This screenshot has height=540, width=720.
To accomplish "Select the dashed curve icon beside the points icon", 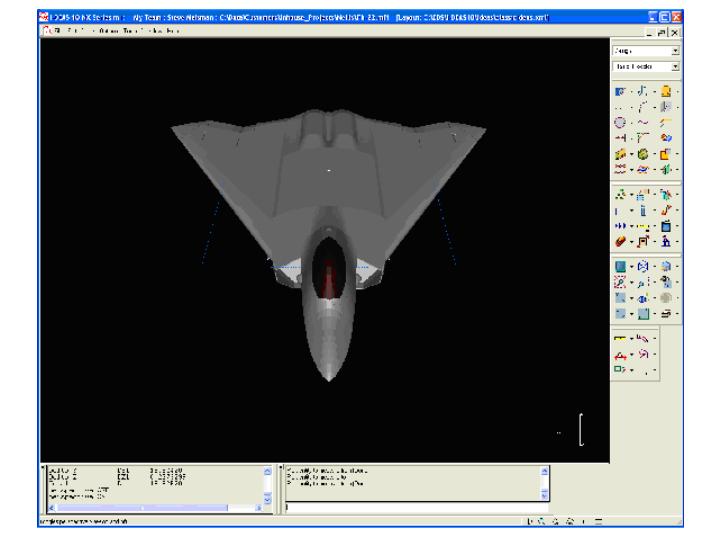I will coord(643,107).
